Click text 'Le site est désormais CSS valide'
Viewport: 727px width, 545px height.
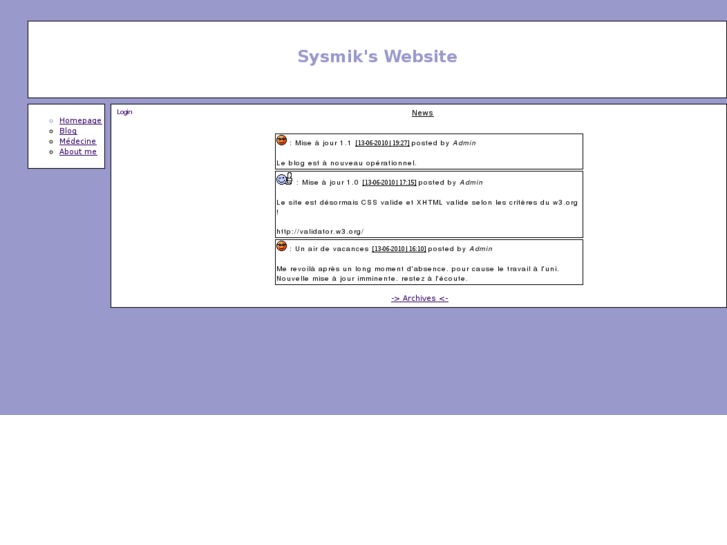pyautogui.click(x=339, y=202)
